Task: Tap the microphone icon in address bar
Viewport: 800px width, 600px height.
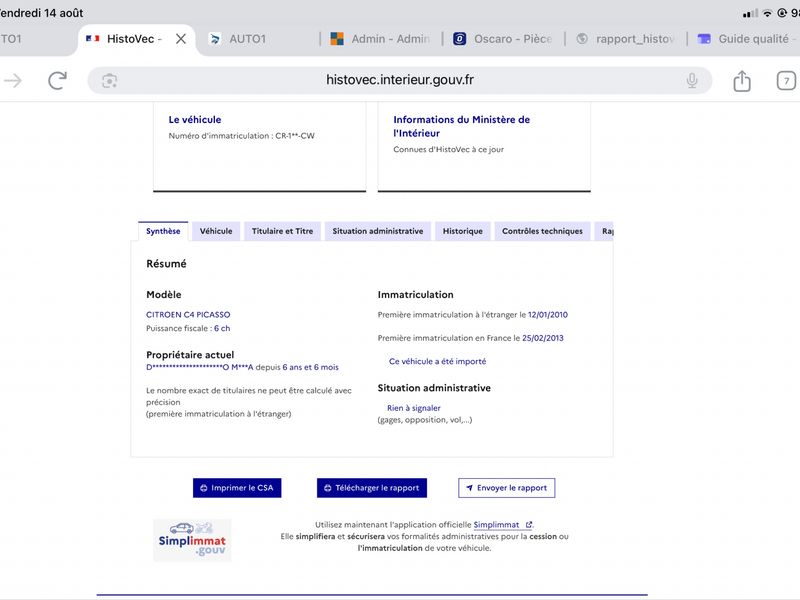Action: 692,80
